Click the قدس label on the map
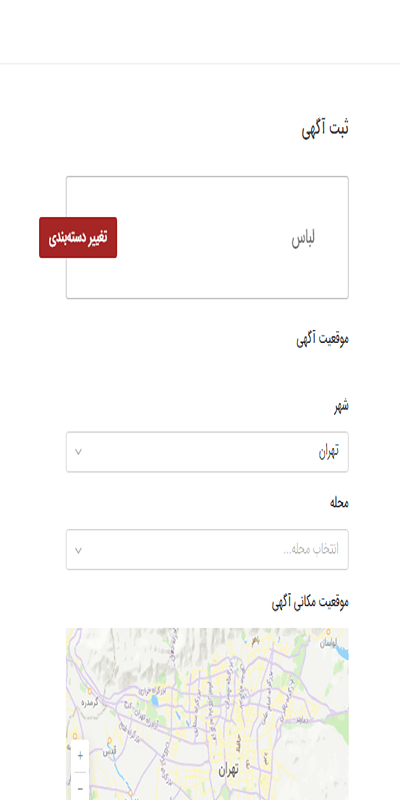This screenshot has height=800, width=400. click(109, 752)
